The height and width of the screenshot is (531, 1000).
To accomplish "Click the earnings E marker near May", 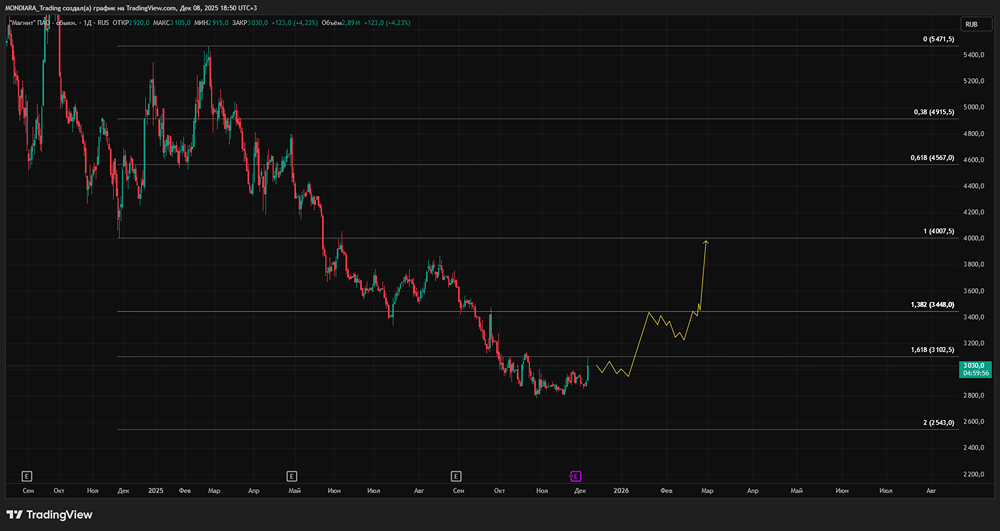I will coord(292,476).
